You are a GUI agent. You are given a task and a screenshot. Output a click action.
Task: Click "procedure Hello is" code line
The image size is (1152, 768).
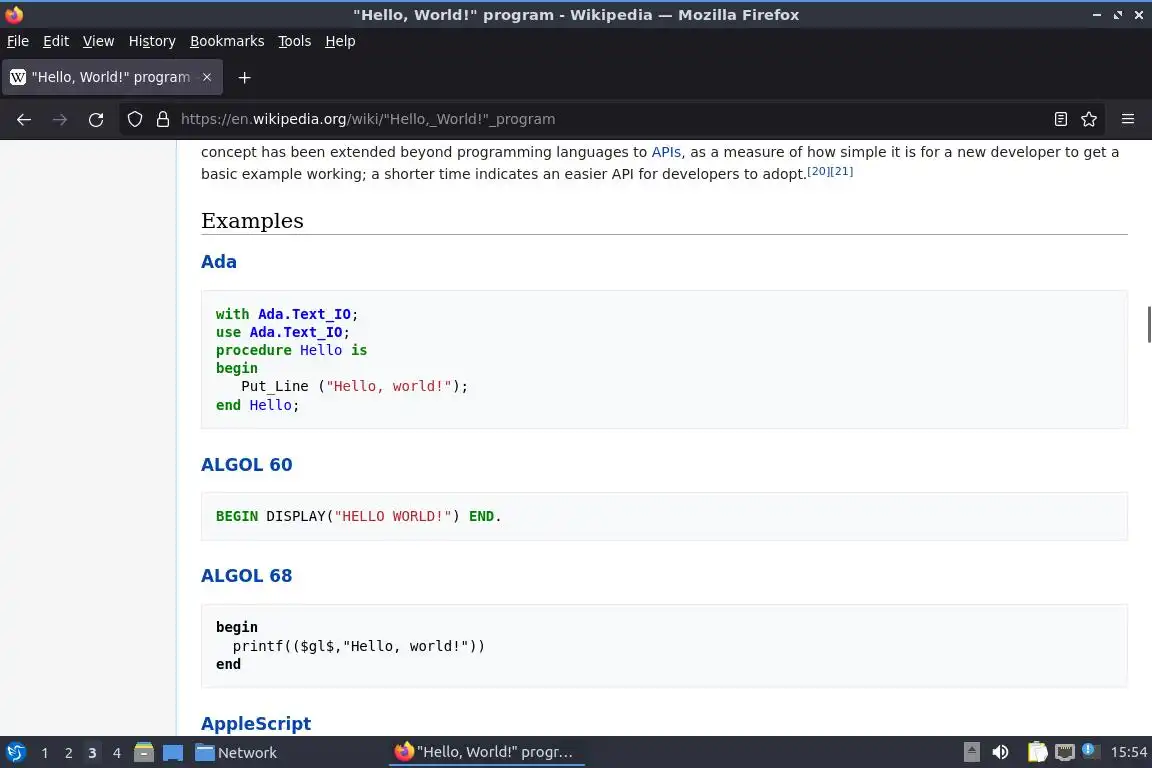pos(291,350)
